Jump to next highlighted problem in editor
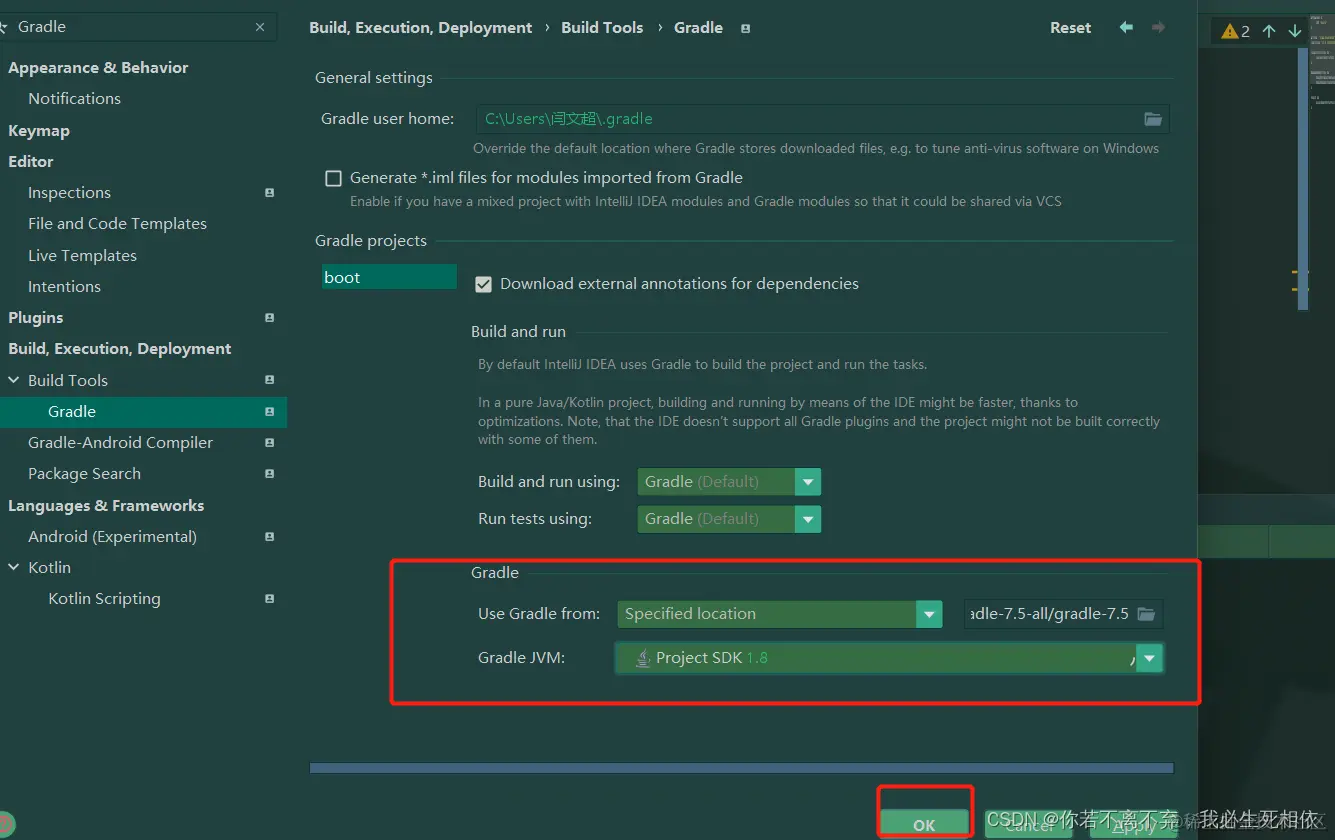1335x840 pixels. point(1295,31)
